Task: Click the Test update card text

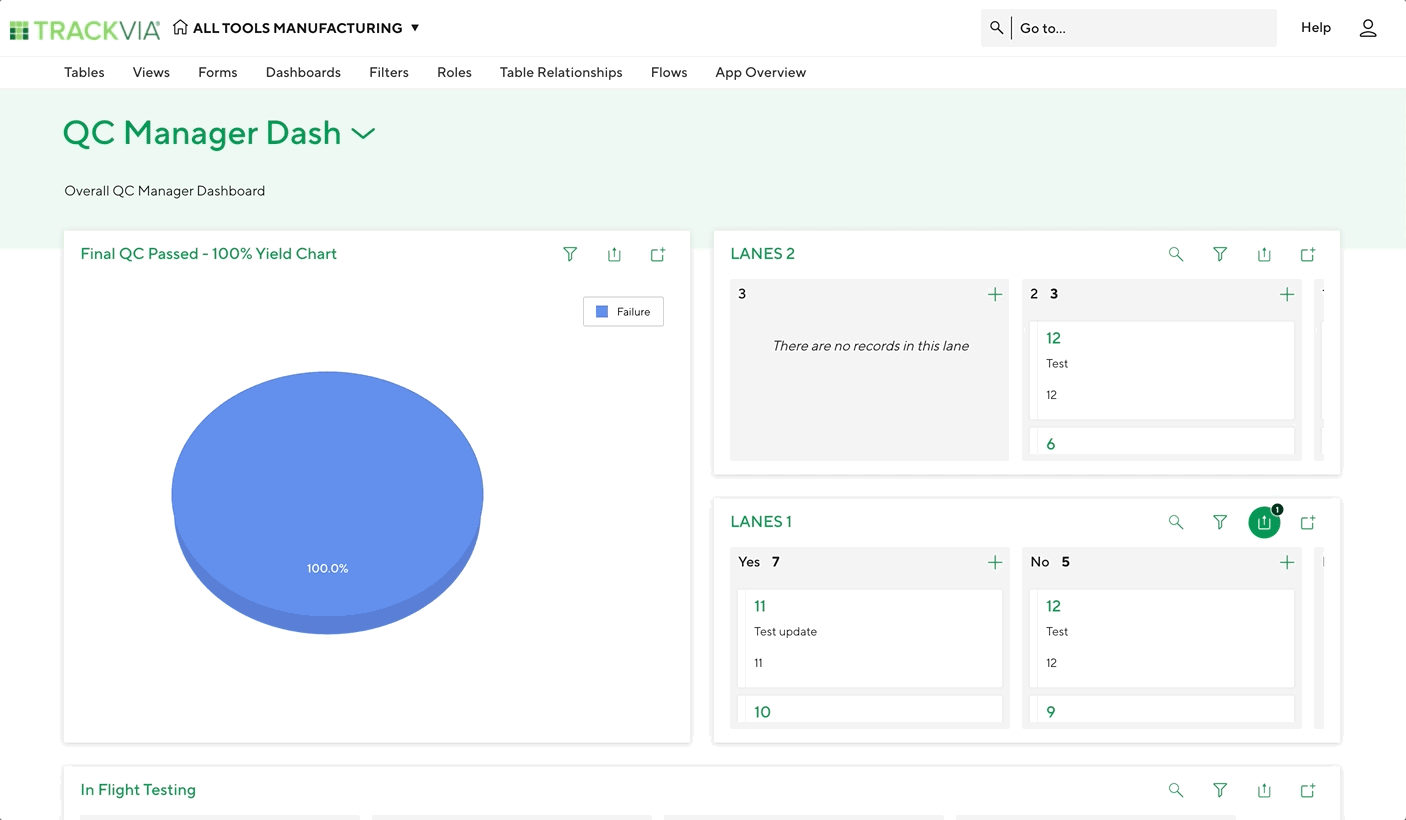Action: point(785,632)
